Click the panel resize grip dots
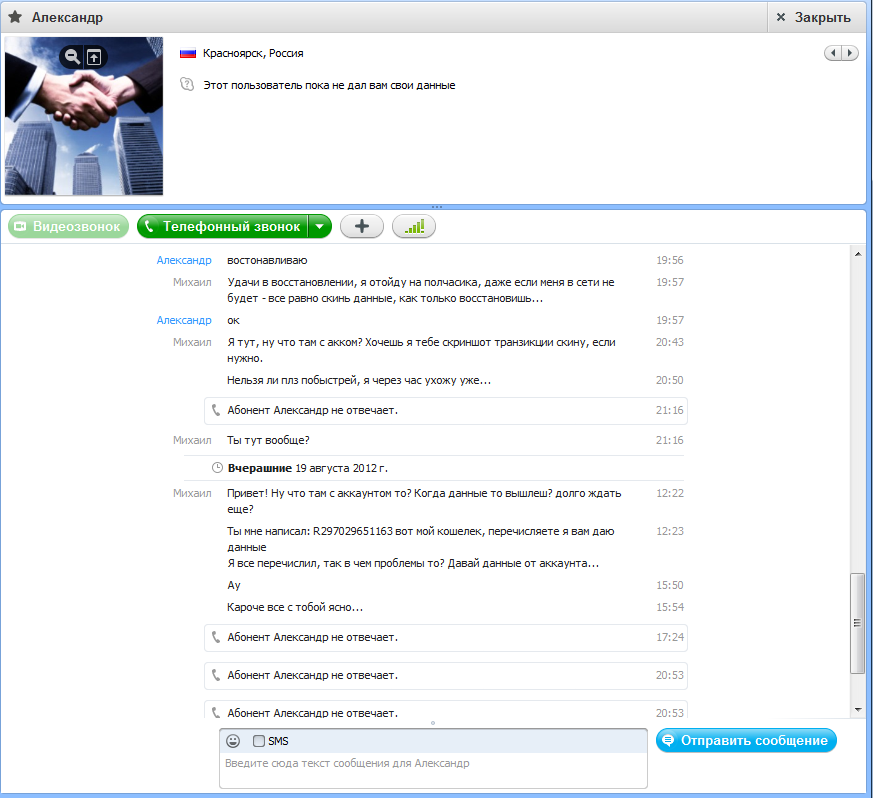 pos(436,207)
